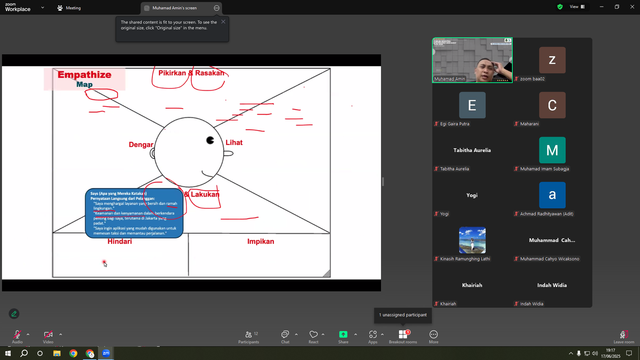The width and height of the screenshot is (640, 360).
Task: Select the Muhamad Imam Subagja participant tile
Action: coord(552,150)
